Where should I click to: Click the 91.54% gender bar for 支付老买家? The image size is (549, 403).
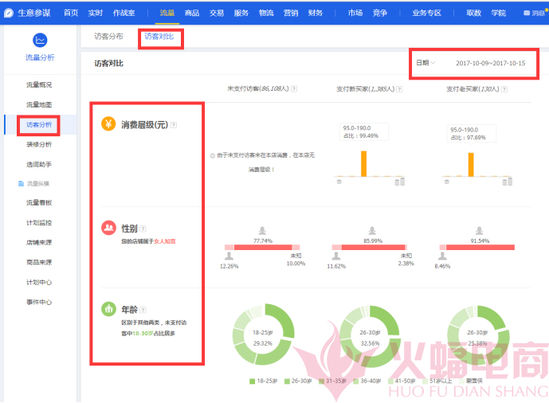480,247
